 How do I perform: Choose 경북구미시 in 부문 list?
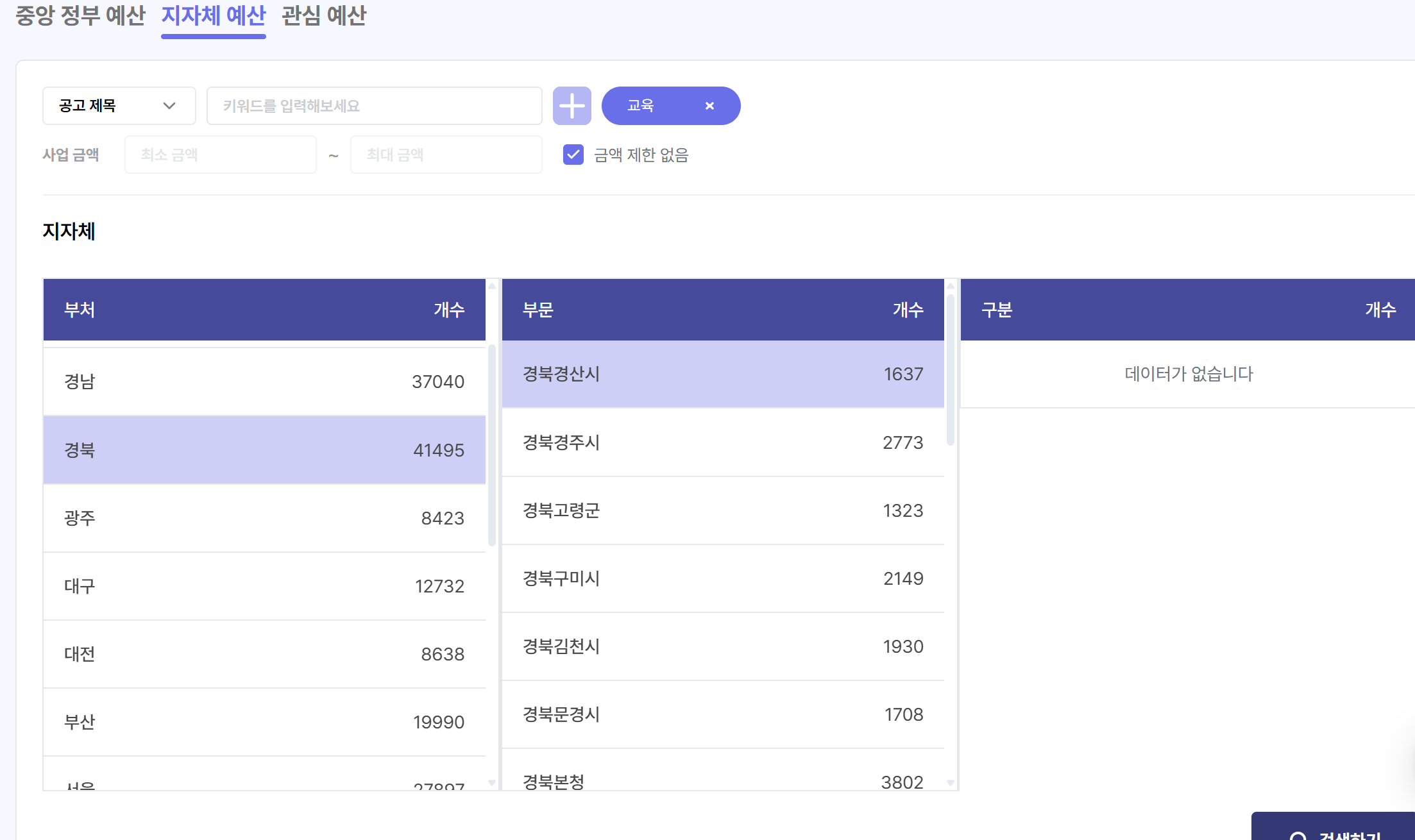coord(722,578)
